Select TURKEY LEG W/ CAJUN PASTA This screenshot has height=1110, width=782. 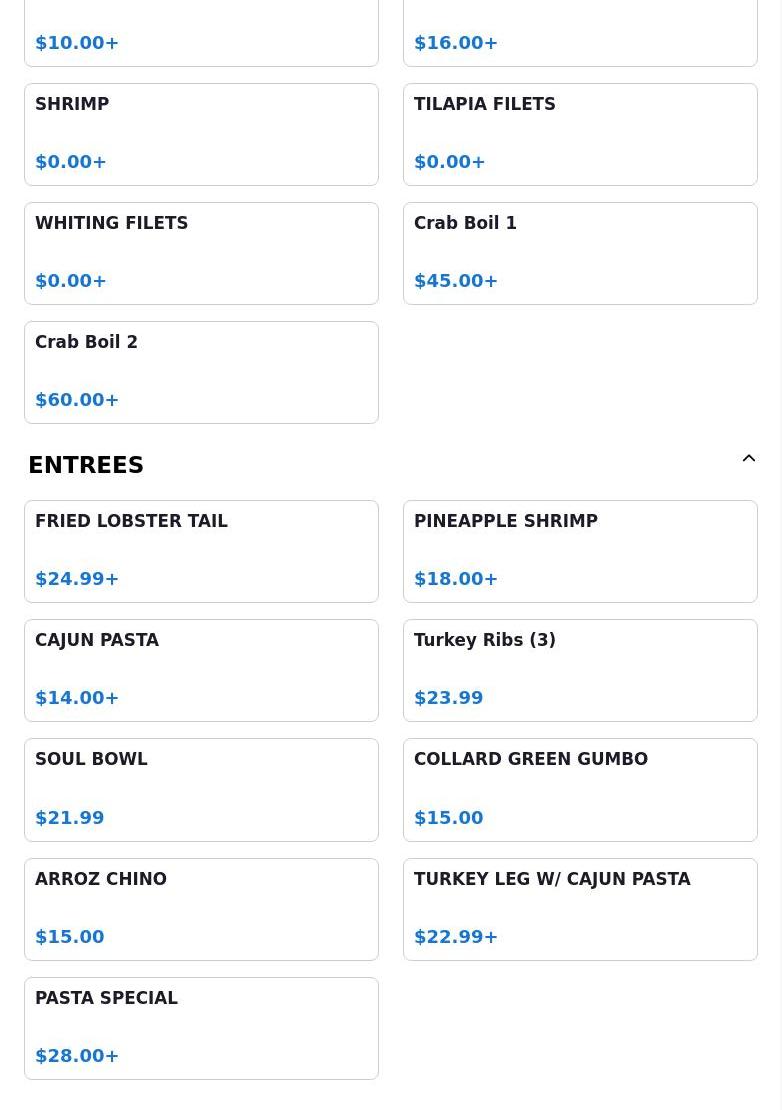pyautogui.click(x=580, y=910)
